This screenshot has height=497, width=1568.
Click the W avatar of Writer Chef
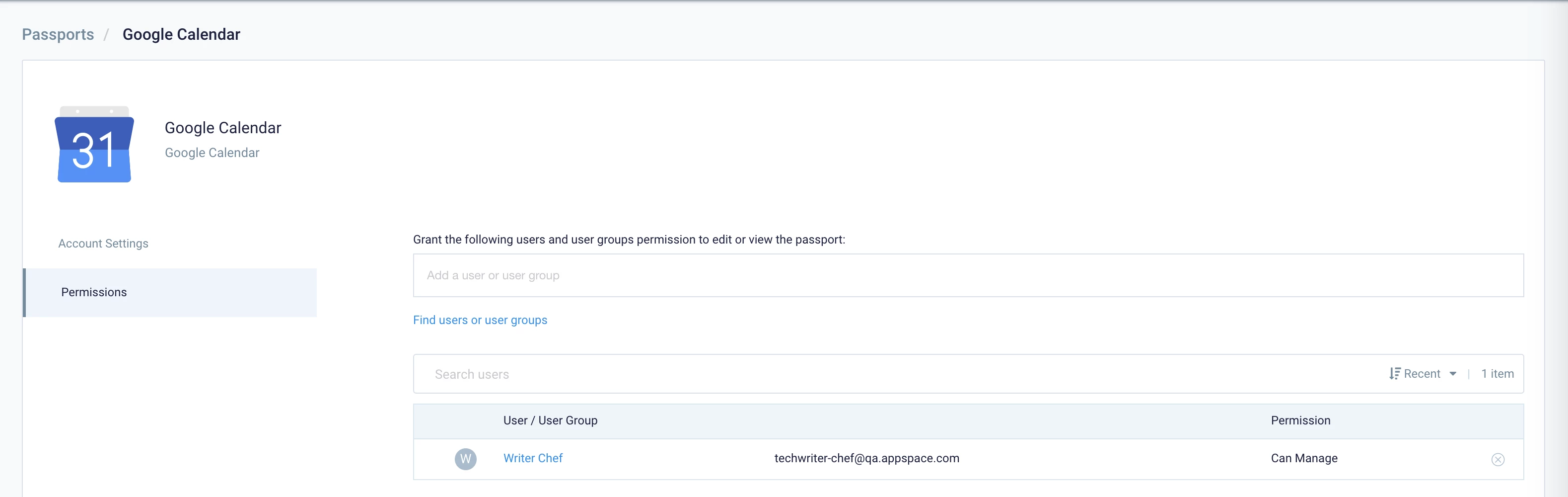(466, 459)
